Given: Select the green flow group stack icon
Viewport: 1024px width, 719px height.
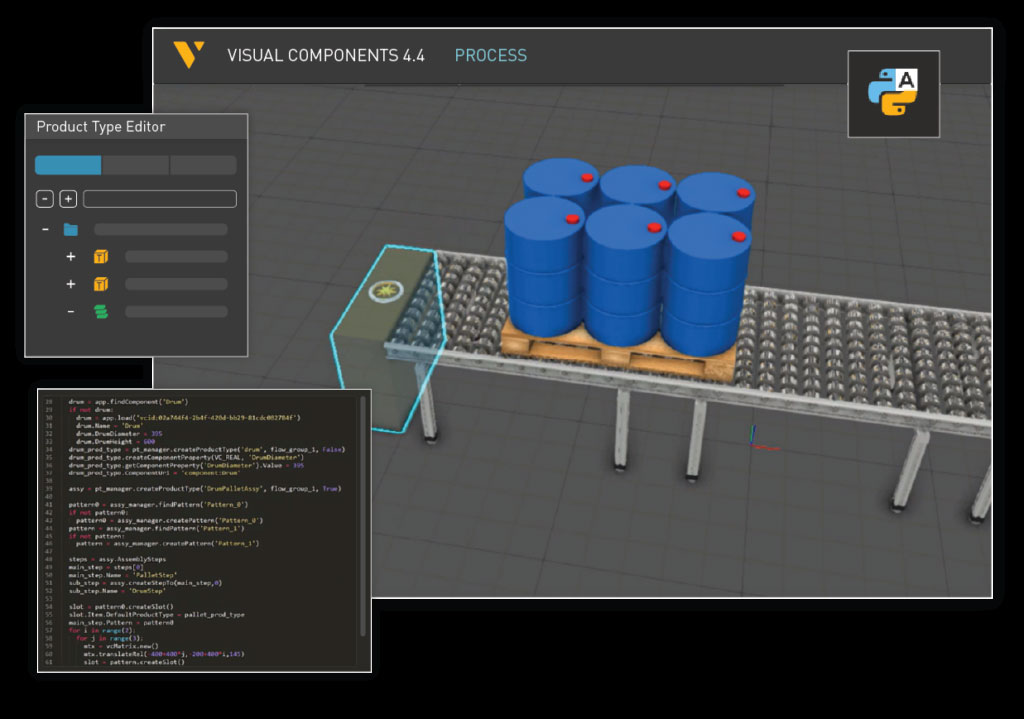Looking at the screenshot, I should pyautogui.click(x=99, y=312).
